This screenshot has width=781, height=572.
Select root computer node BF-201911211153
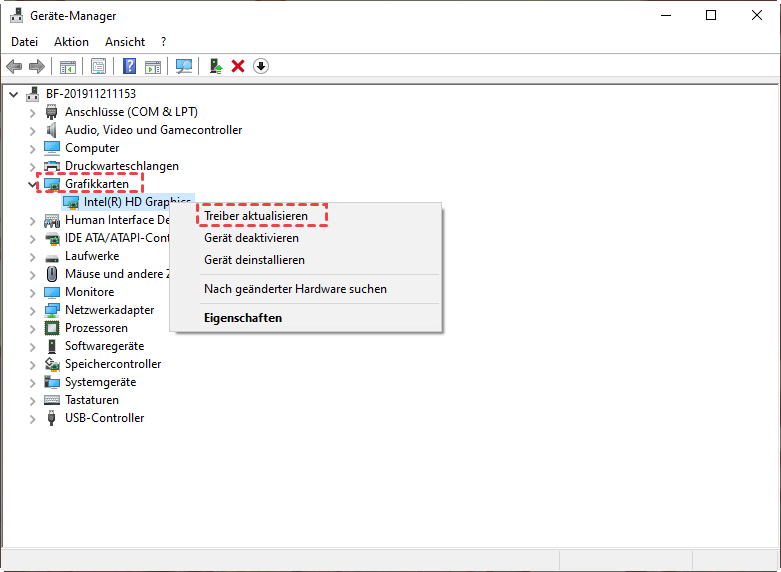[x=90, y=94]
